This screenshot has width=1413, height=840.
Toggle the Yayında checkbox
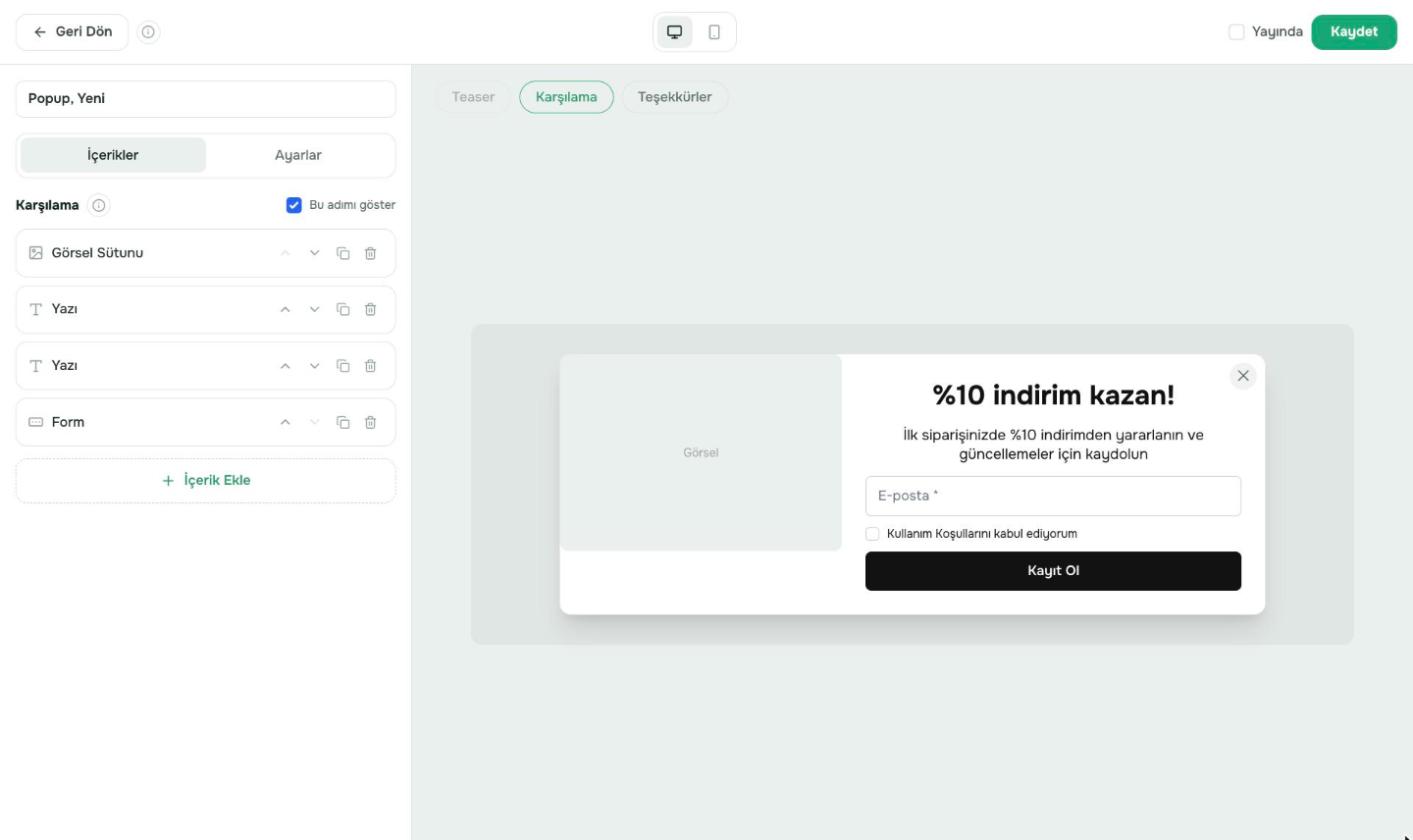[1237, 32]
